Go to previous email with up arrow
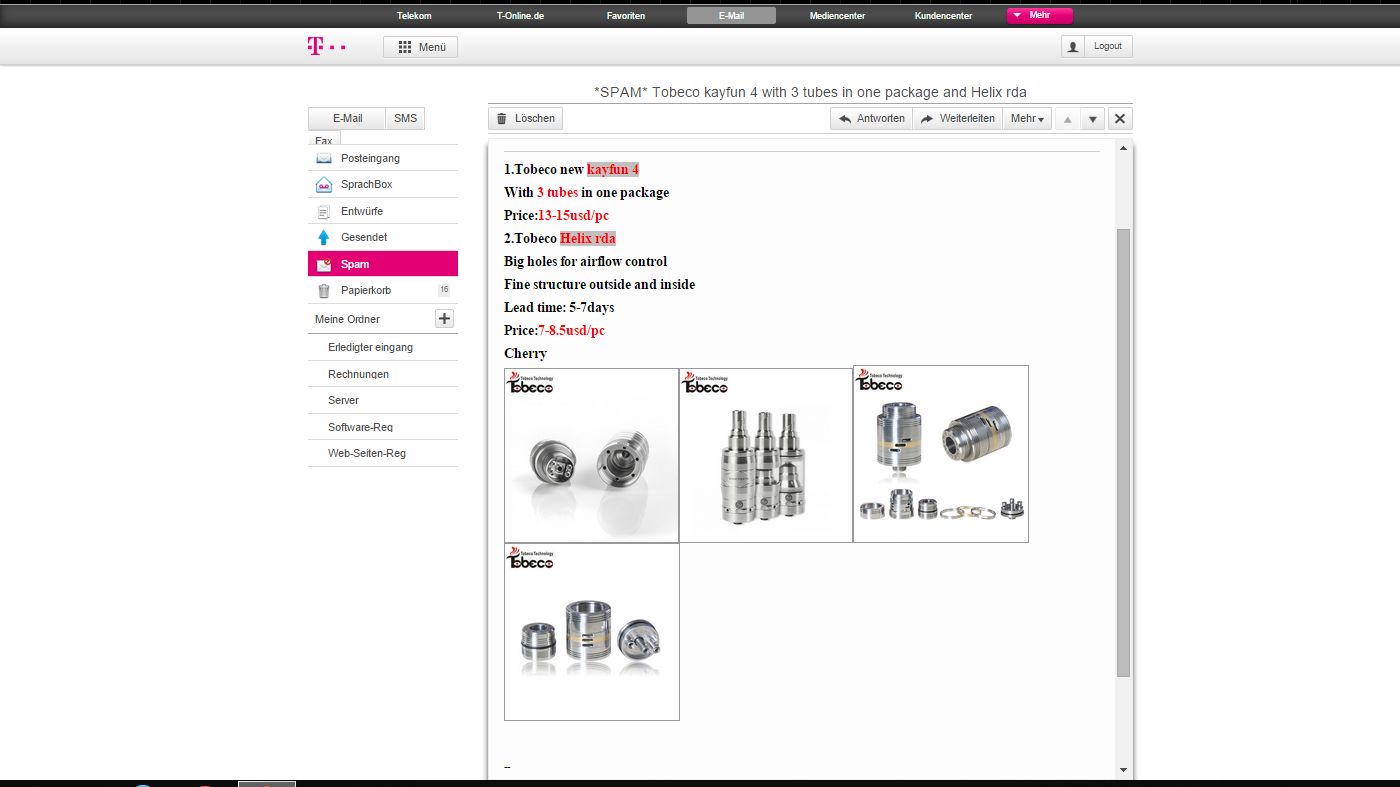Screen dimensions: 1400x787 (x=1067, y=119)
